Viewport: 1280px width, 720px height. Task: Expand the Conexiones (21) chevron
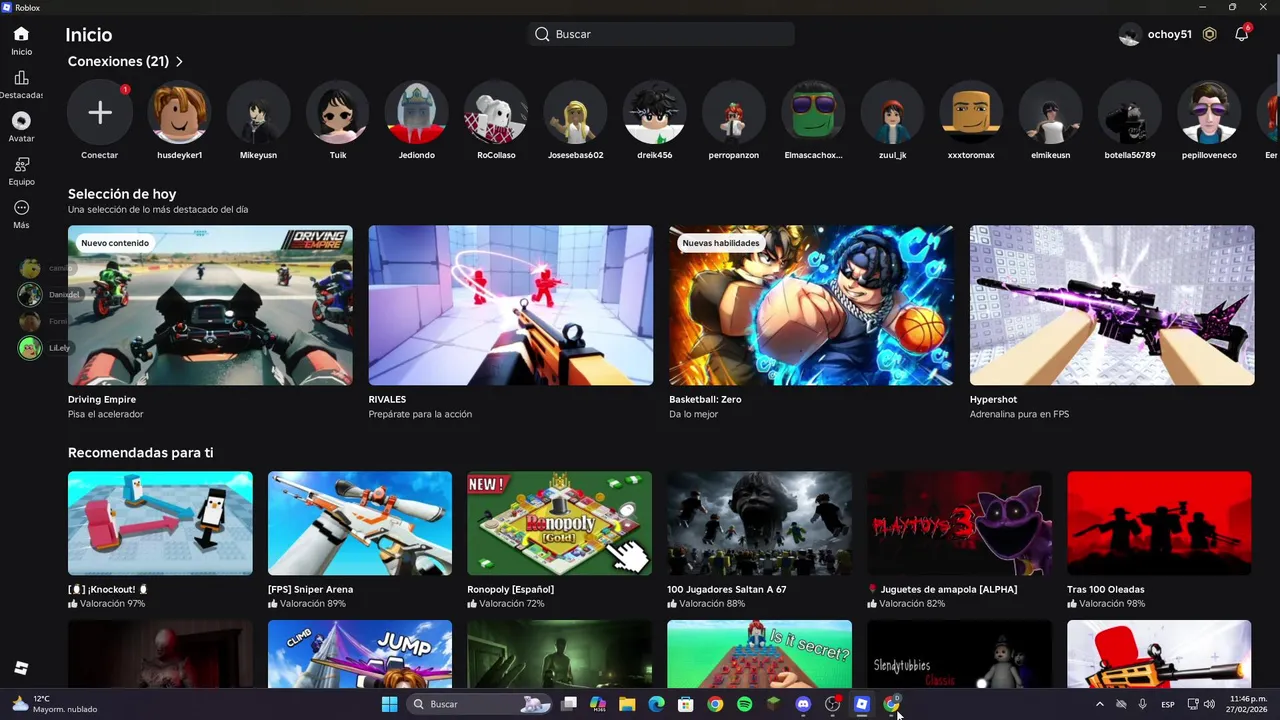click(x=179, y=62)
